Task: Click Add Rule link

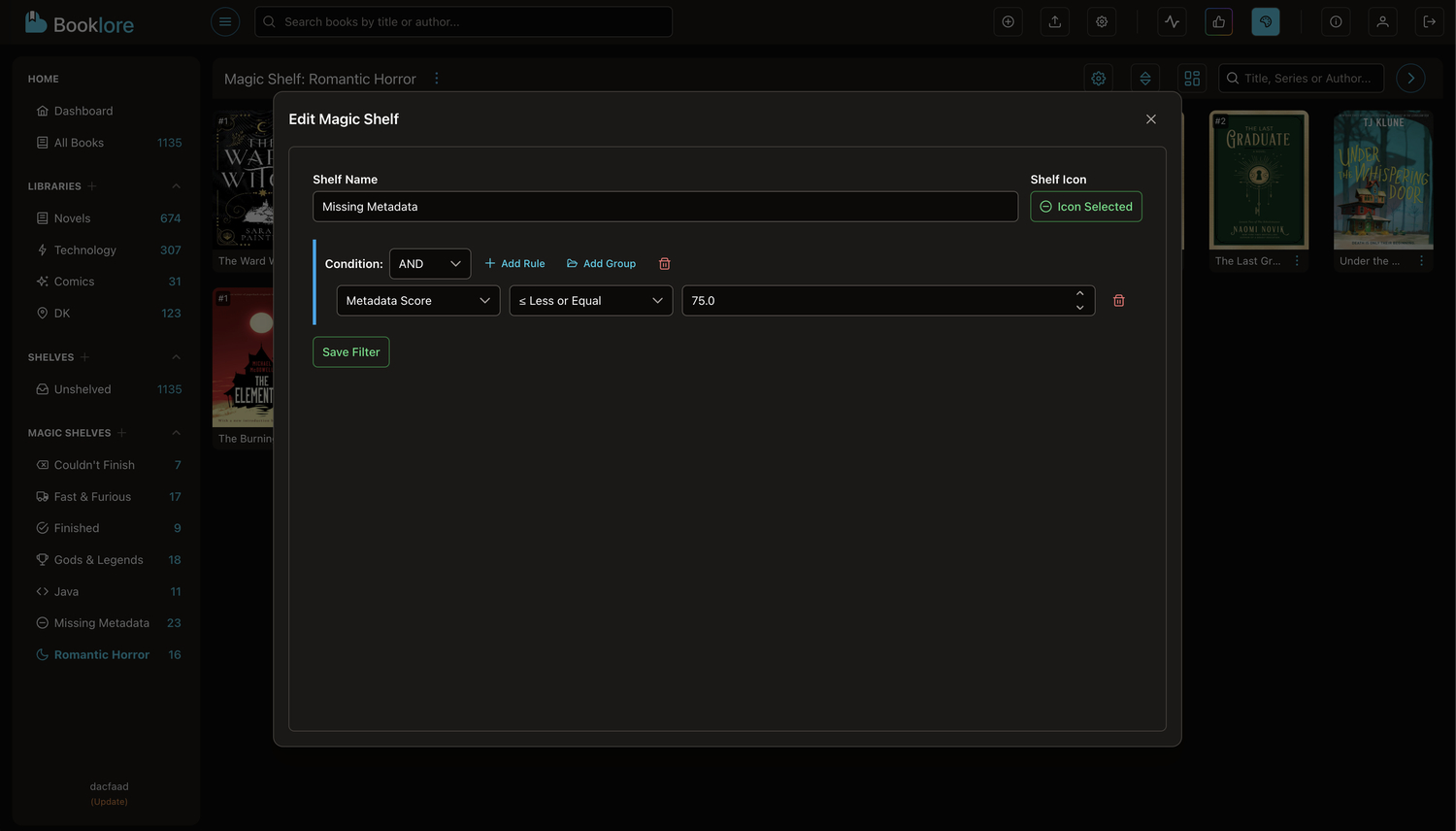Action: (514, 264)
